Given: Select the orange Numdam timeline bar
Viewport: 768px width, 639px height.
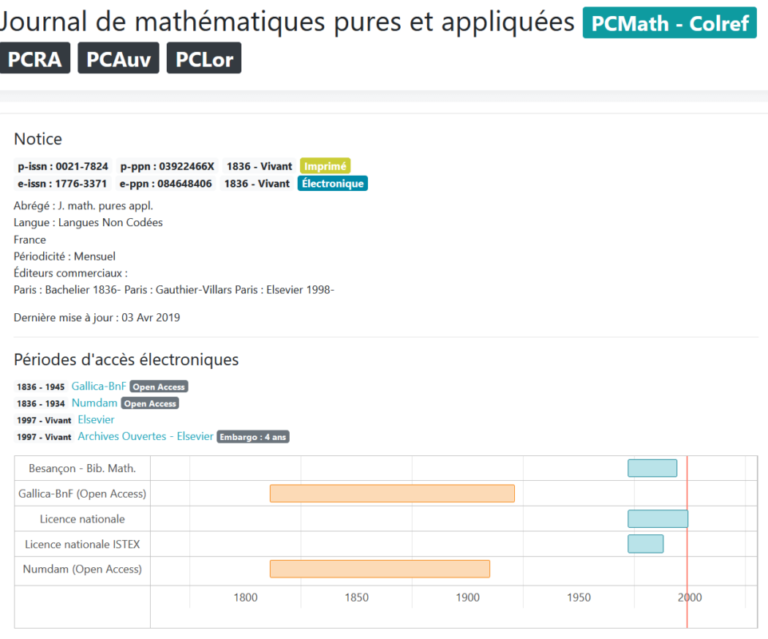Looking at the screenshot, I should [x=380, y=569].
